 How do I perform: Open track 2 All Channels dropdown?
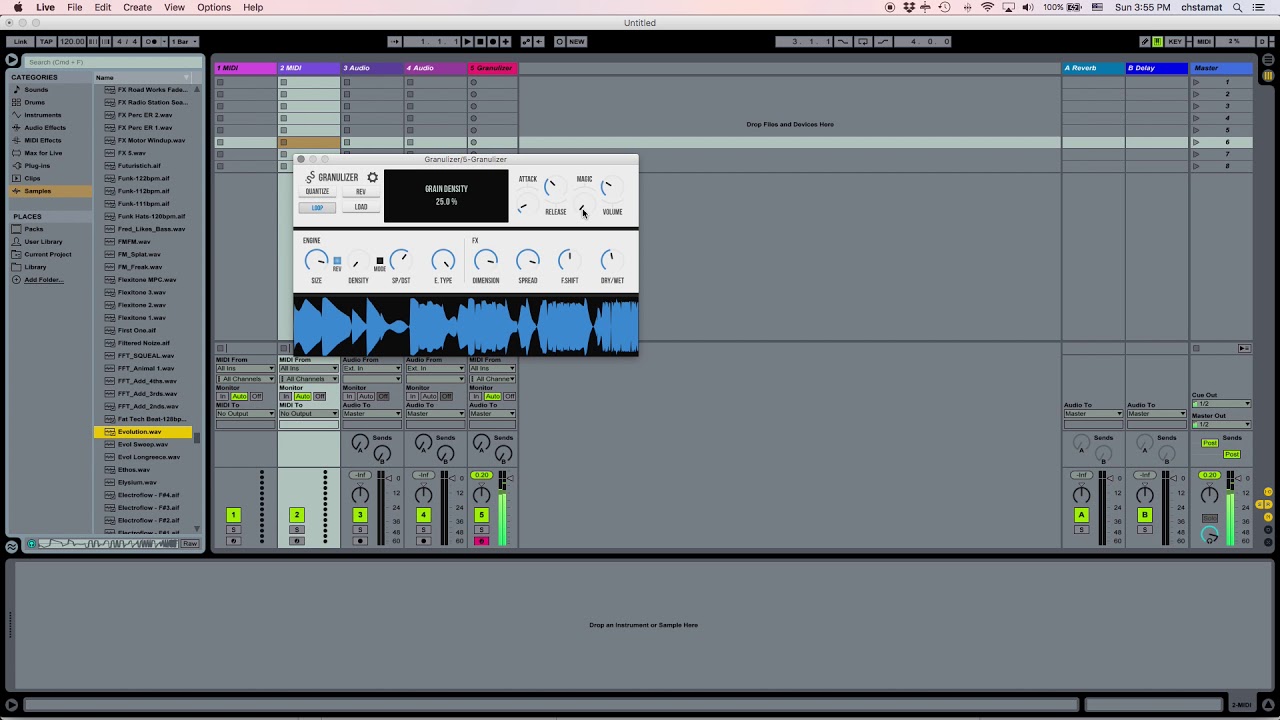coord(309,379)
